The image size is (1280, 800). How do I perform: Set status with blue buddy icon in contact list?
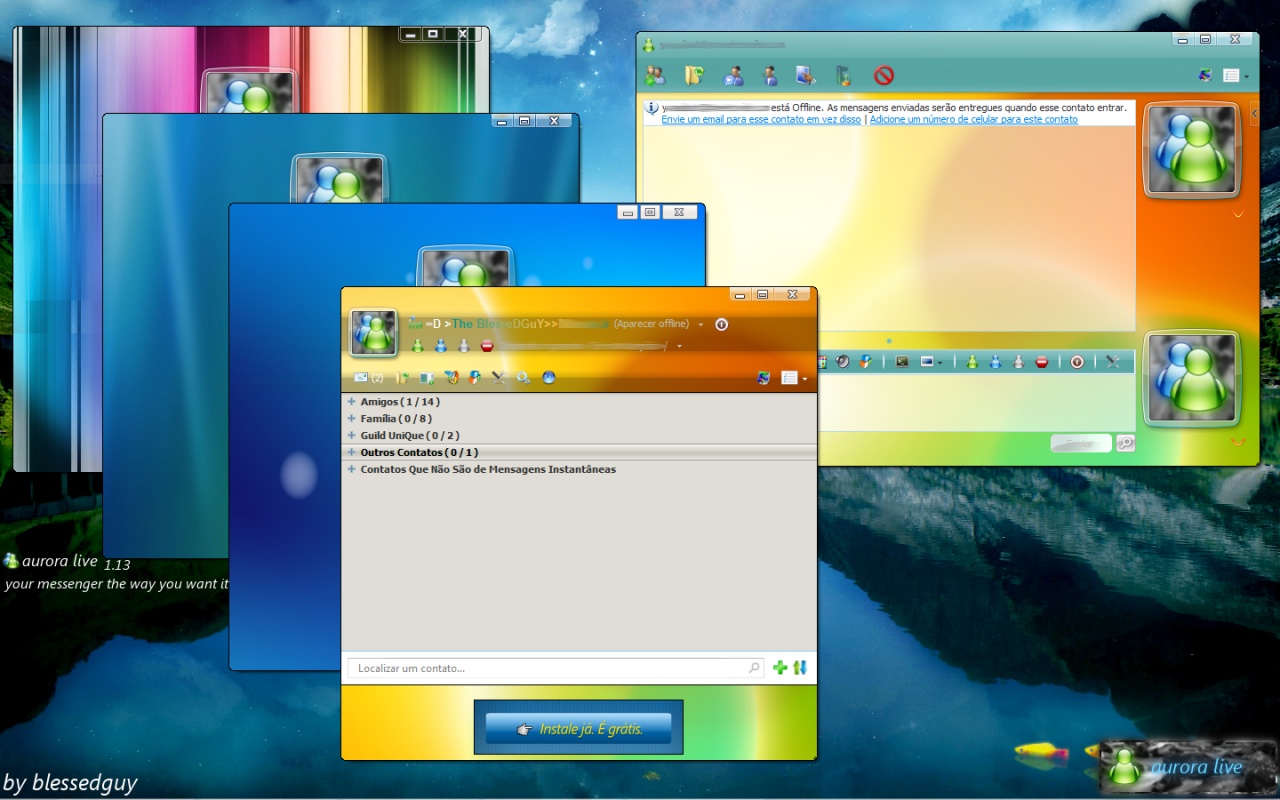click(x=440, y=345)
